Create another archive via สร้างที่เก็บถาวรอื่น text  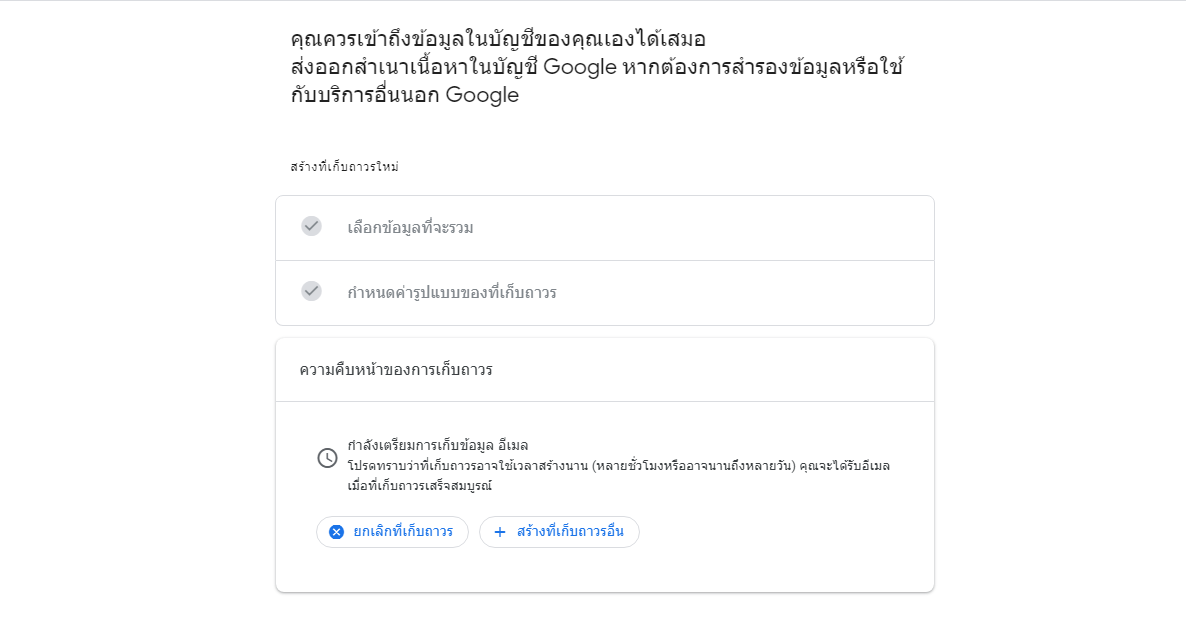point(570,531)
